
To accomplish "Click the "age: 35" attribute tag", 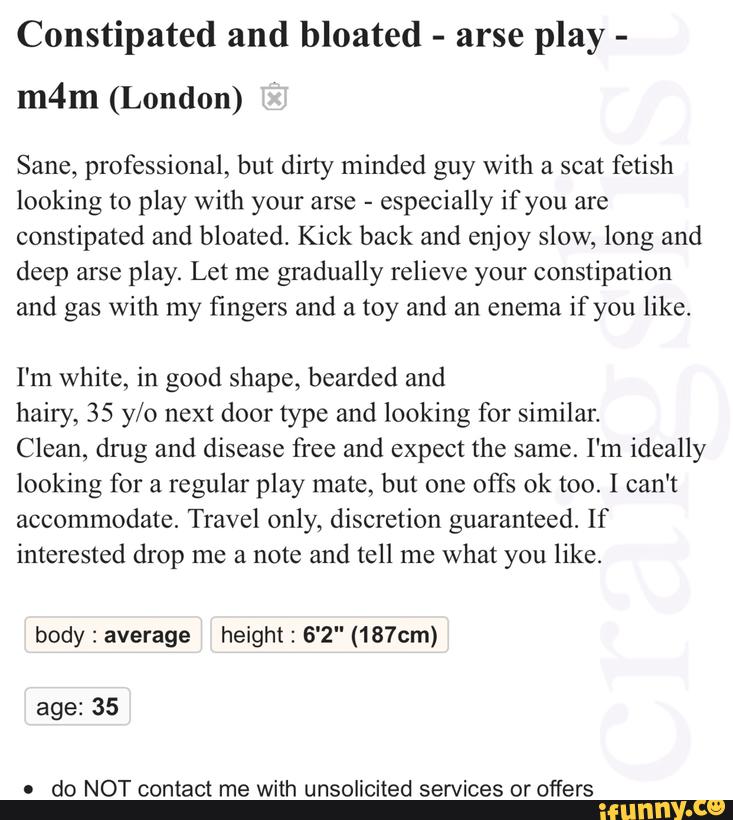I will click(x=77, y=708).
